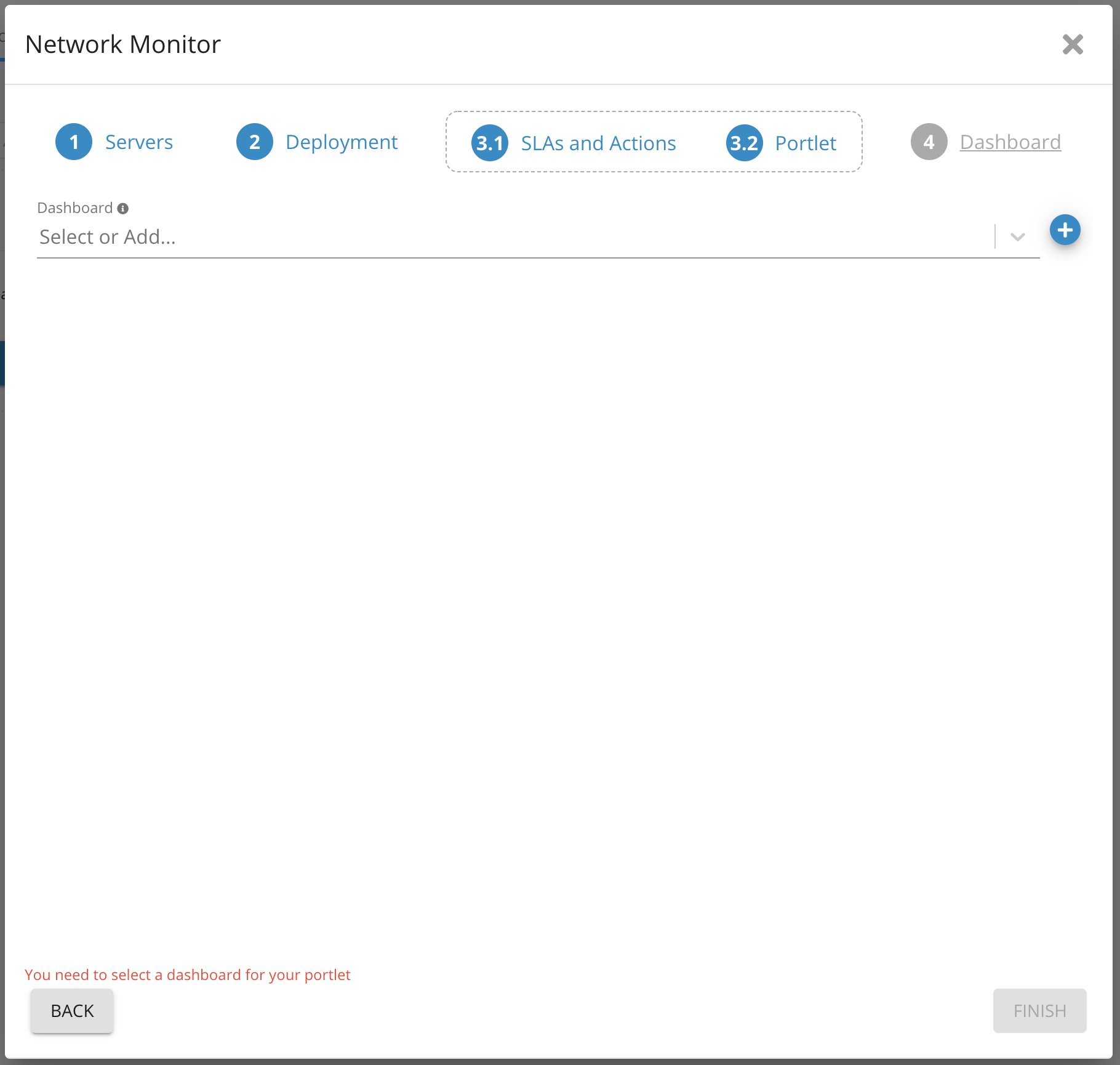Go to the Servers step label
This screenshot has height=1065, width=1120.
[x=139, y=142]
